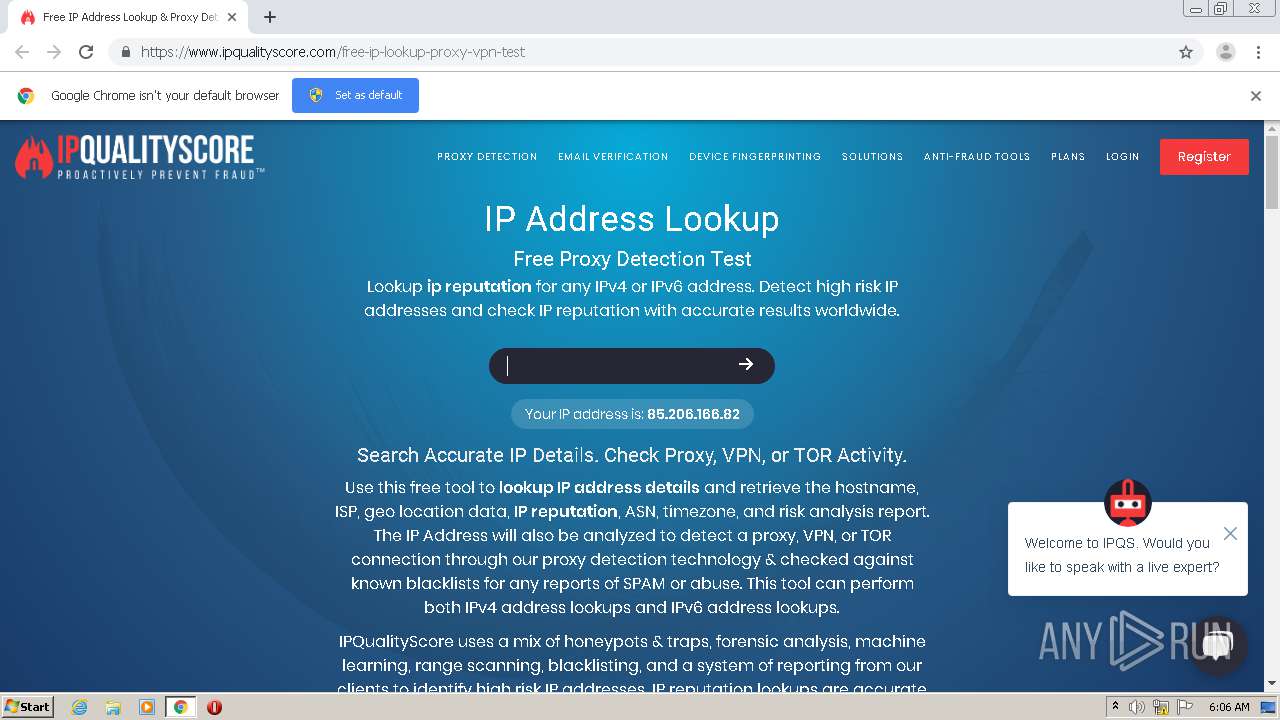This screenshot has height=720, width=1280.
Task: Close the Free IP Address Lookup tab
Action: point(233,17)
